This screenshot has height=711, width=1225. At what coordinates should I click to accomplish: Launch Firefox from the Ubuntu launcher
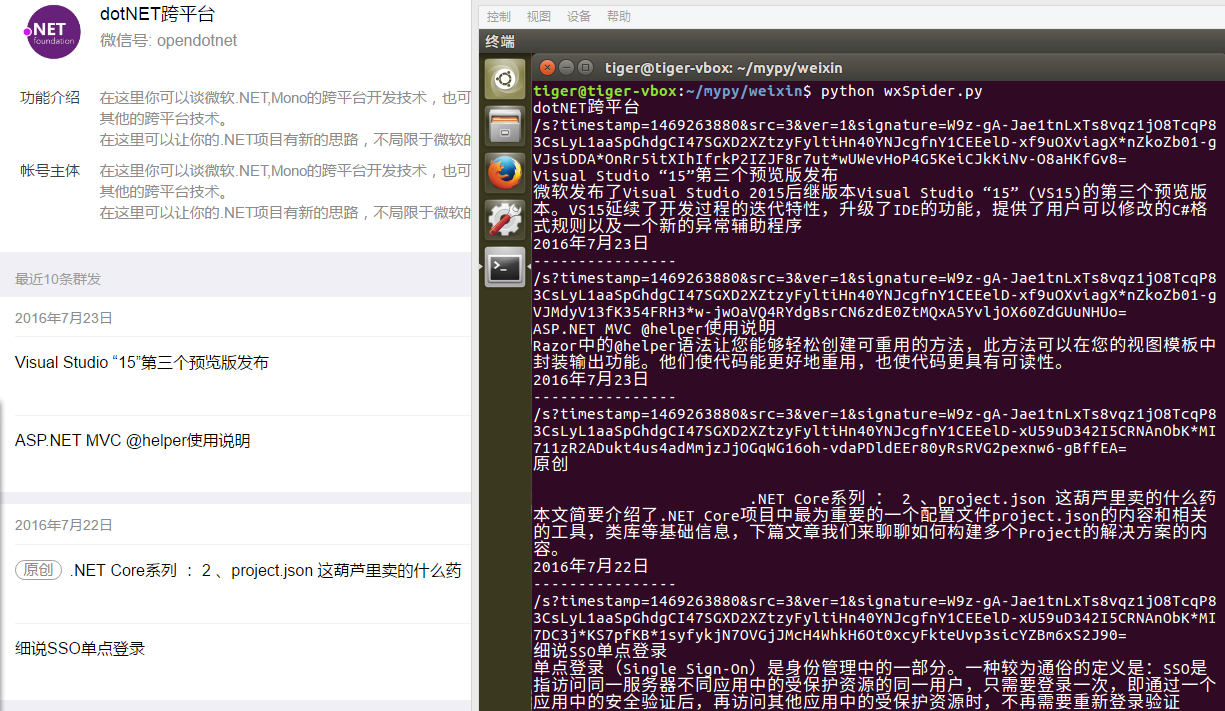tap(505, 173)
